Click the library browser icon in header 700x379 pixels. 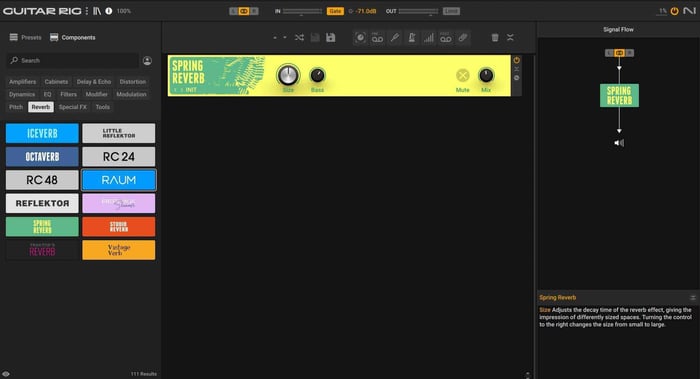coord(97,11)
